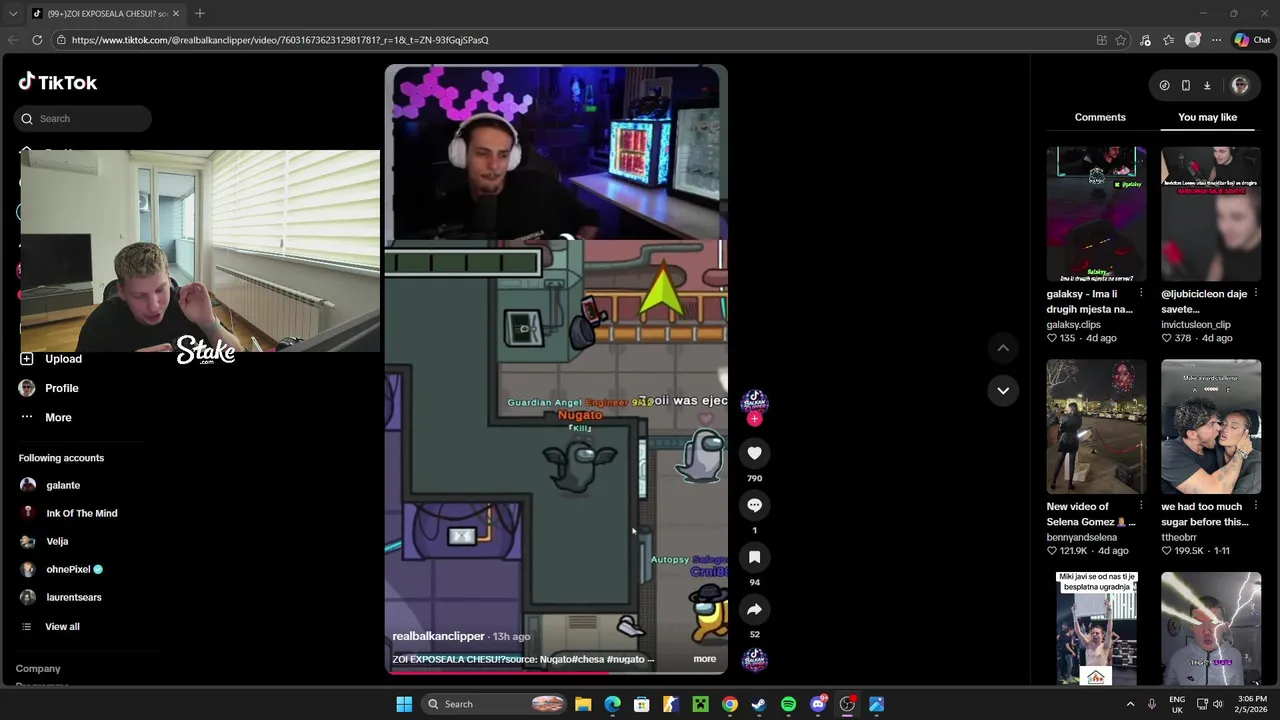Image resolution: width=1280 pixels, height=720 pixels.
Task: Open Microsoft Edge from taskbar
Action: 612,704
